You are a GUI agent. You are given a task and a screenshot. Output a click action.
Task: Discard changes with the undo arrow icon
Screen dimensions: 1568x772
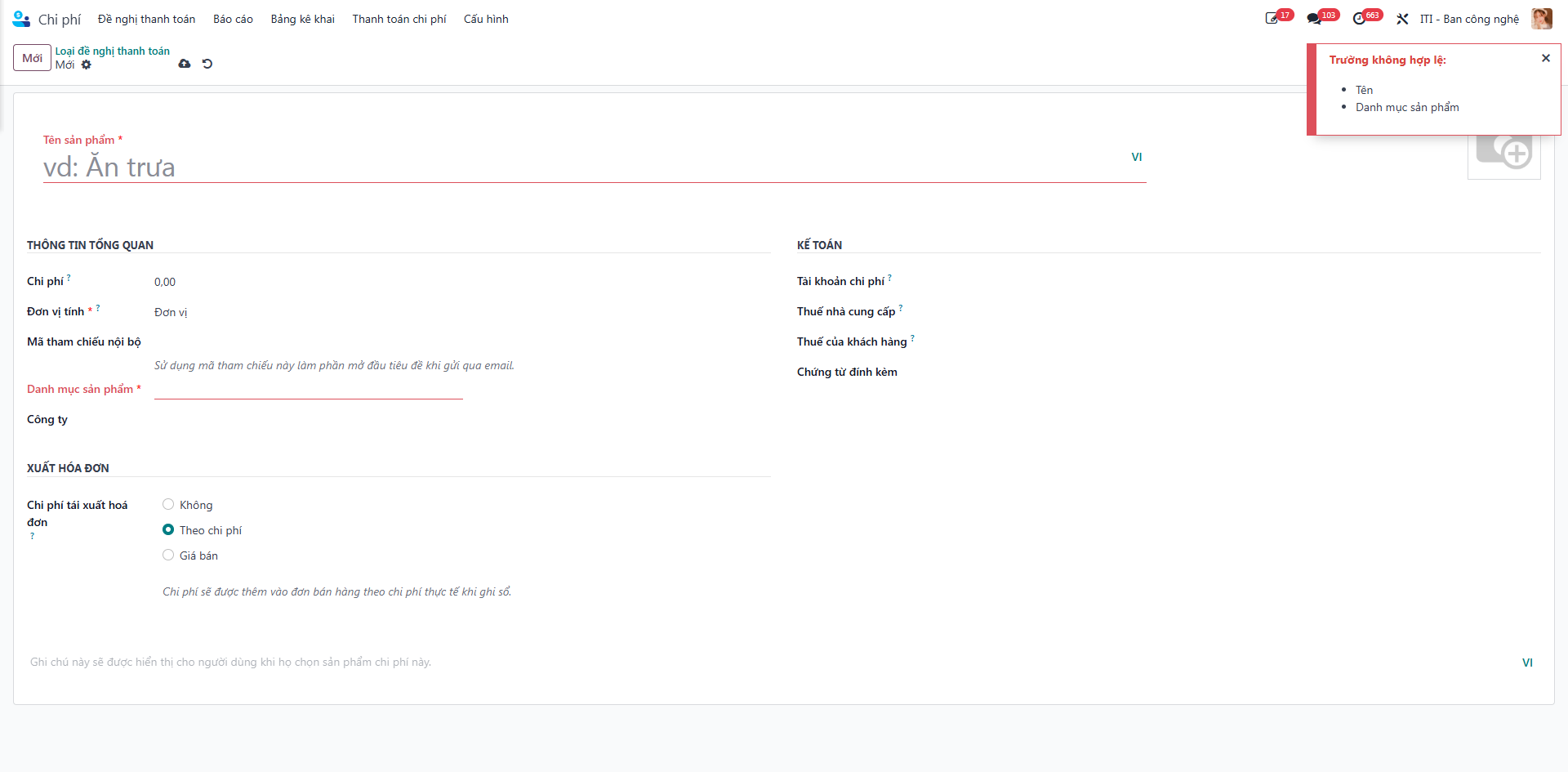[207, 64]
